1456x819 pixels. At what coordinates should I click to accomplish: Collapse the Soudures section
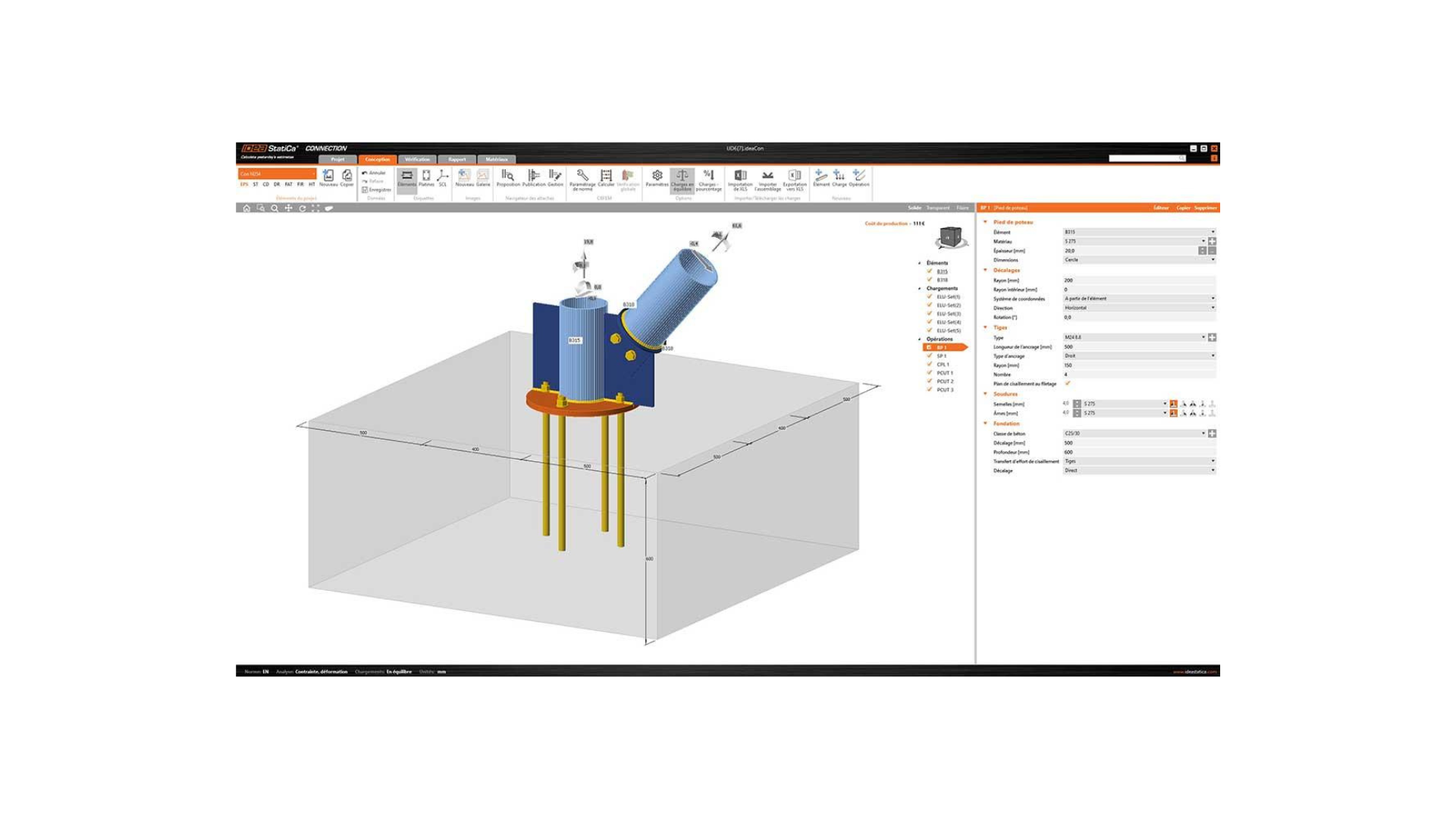click(986, 394)
